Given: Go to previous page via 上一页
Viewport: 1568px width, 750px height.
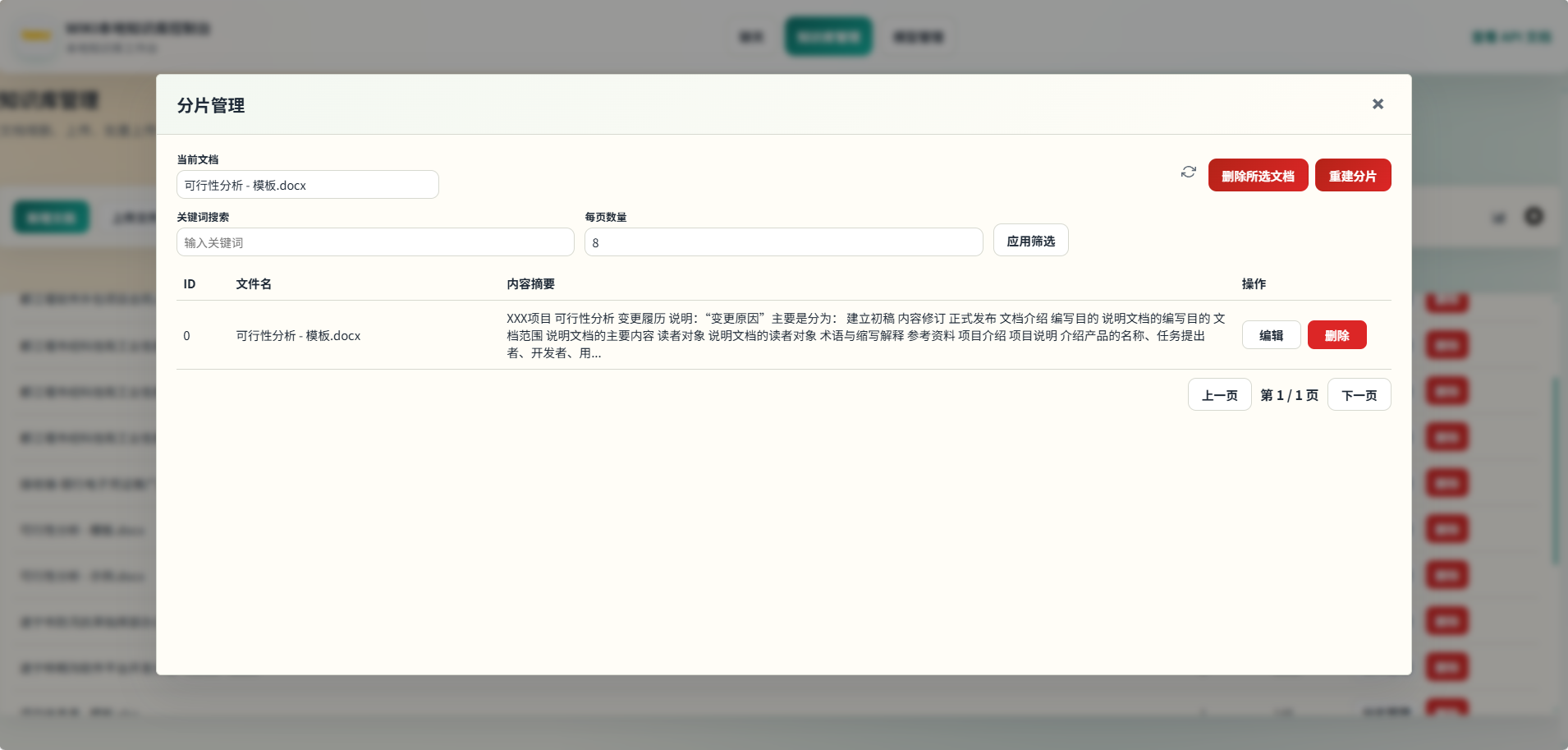Looking at the screenshot, I should coord(1219,394).
